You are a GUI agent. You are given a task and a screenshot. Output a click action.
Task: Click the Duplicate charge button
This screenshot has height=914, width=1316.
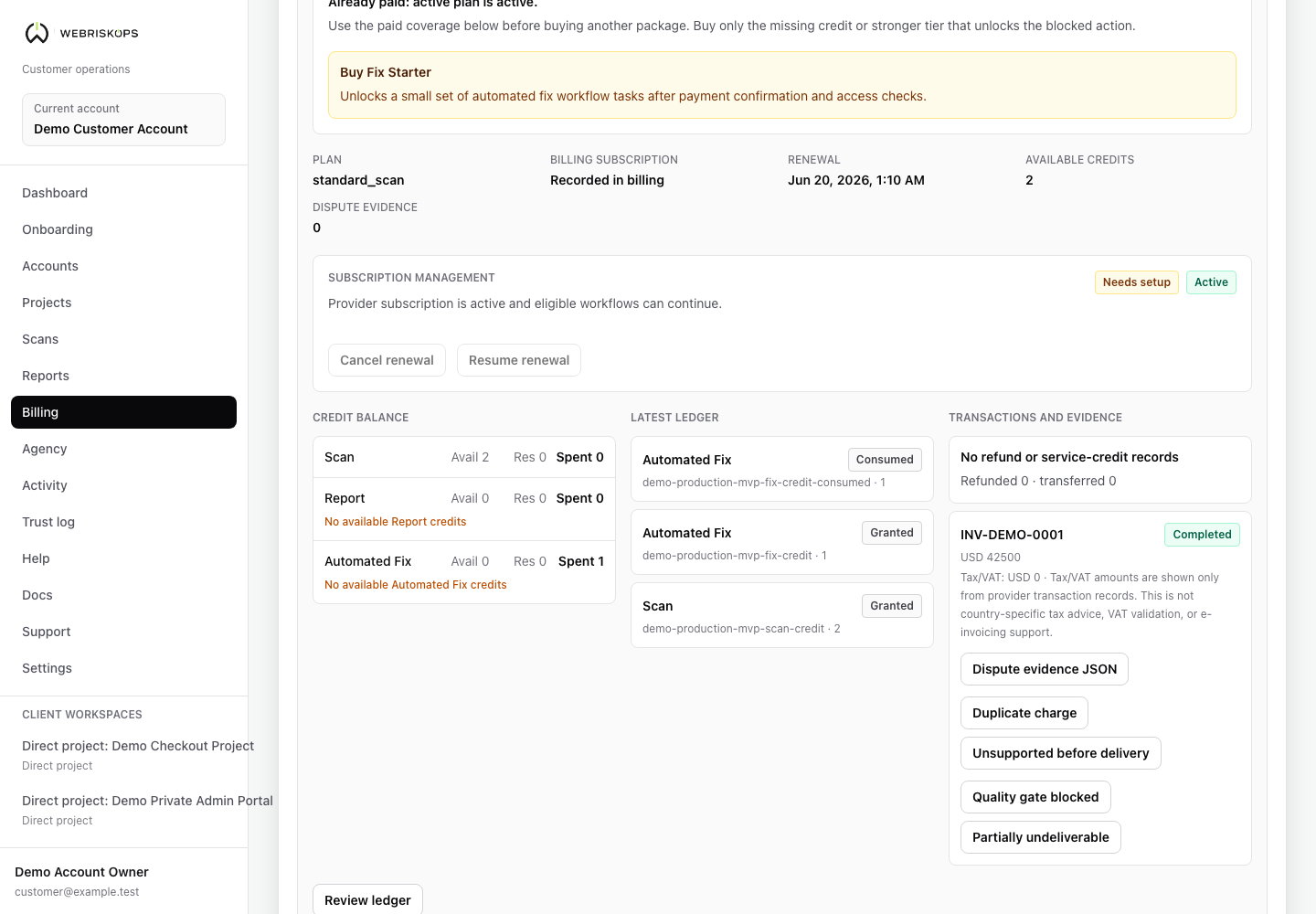click(1024, 713)
